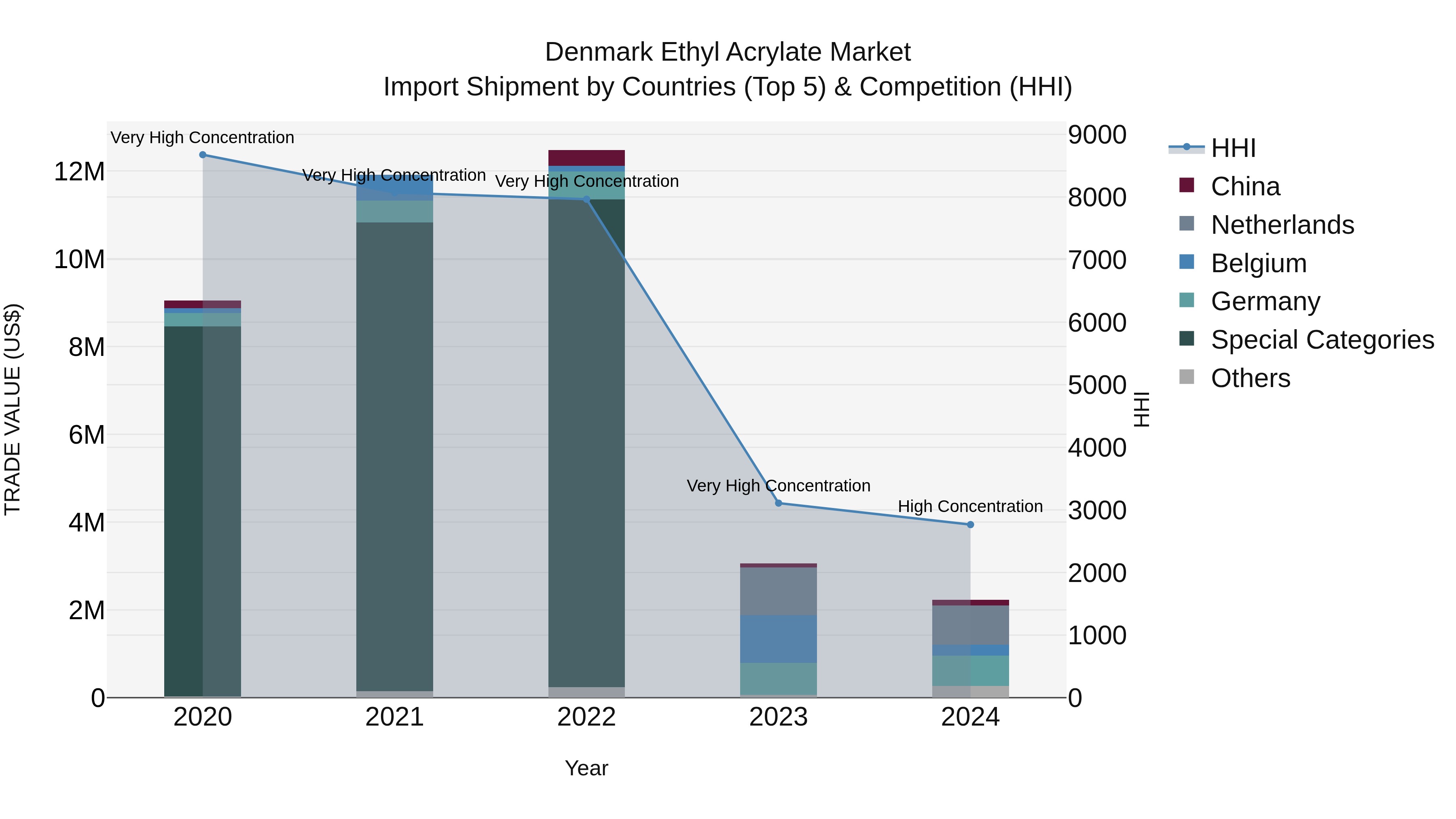Screen dimensions: 1456x819
Task: Click the 2023 Netherlands bar segment
Action: pyautogui.click(x=779, y=591)
